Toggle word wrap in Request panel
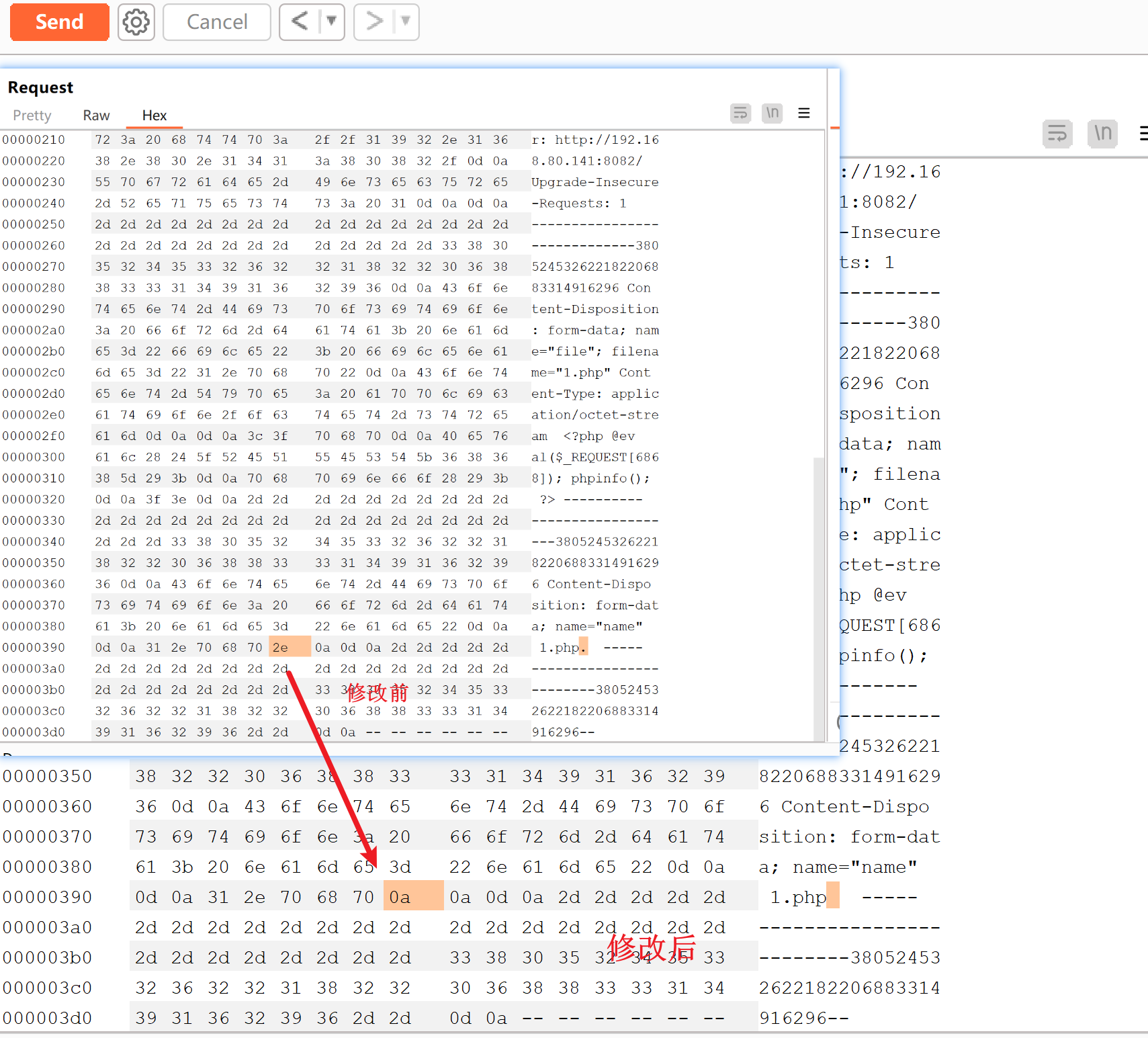This screenshot has width=1148, height=1038. tap(740, 113)
